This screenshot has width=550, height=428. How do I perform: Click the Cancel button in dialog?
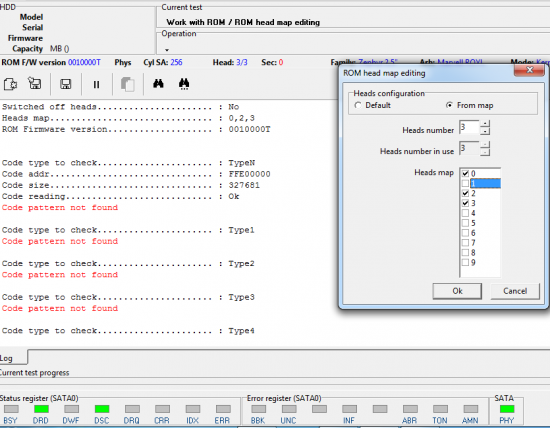515,291
